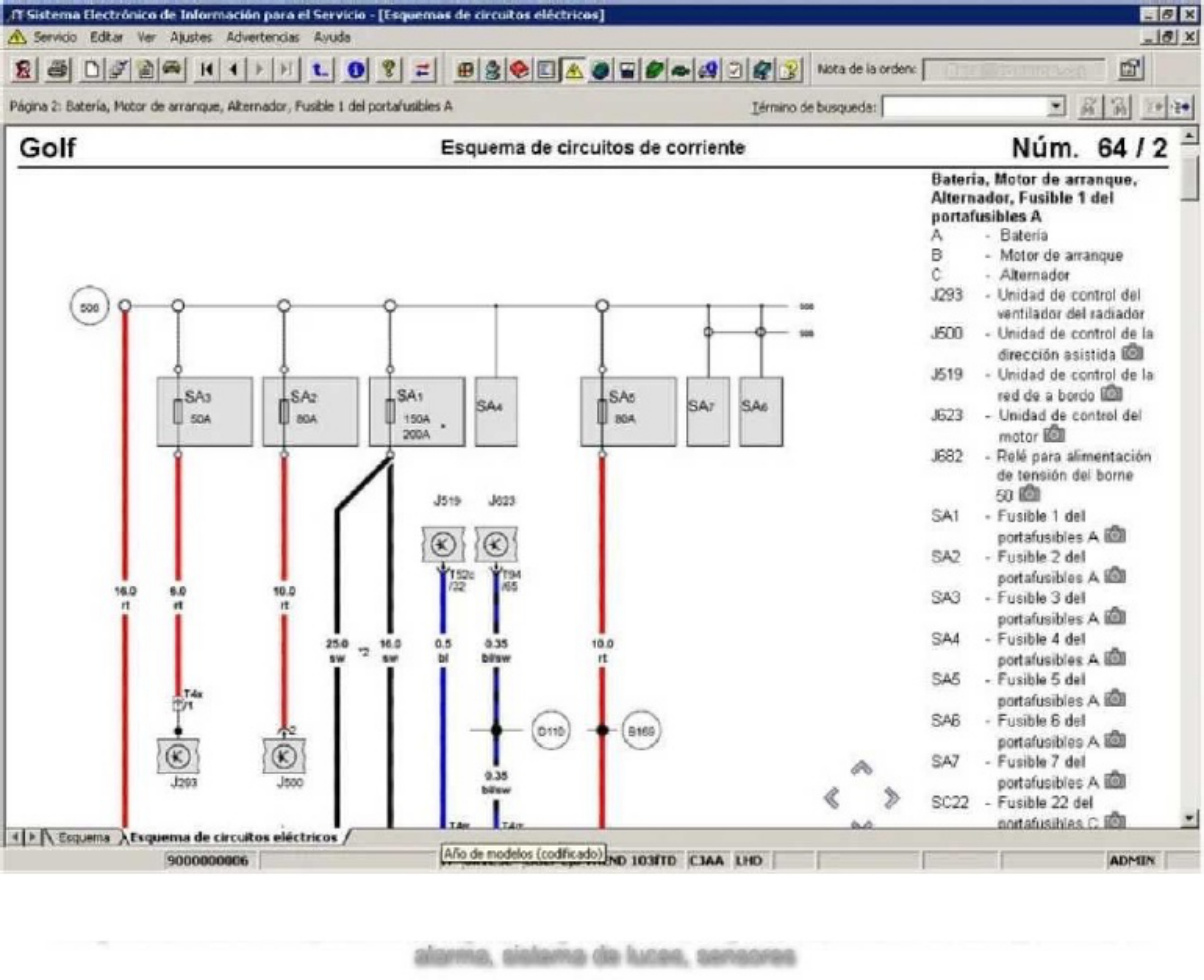Open the Ajustes menu
The width and height of the screenshot is (1204, 980).
(x=191, y=37)
